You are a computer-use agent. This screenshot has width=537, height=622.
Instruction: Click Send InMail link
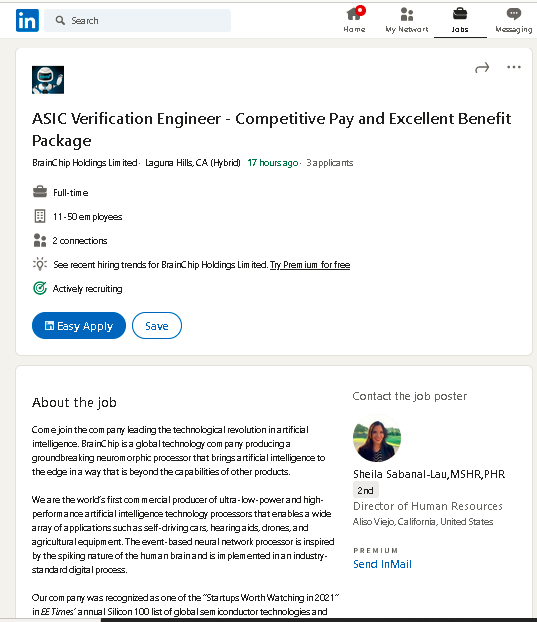click(x=382, y=564)
